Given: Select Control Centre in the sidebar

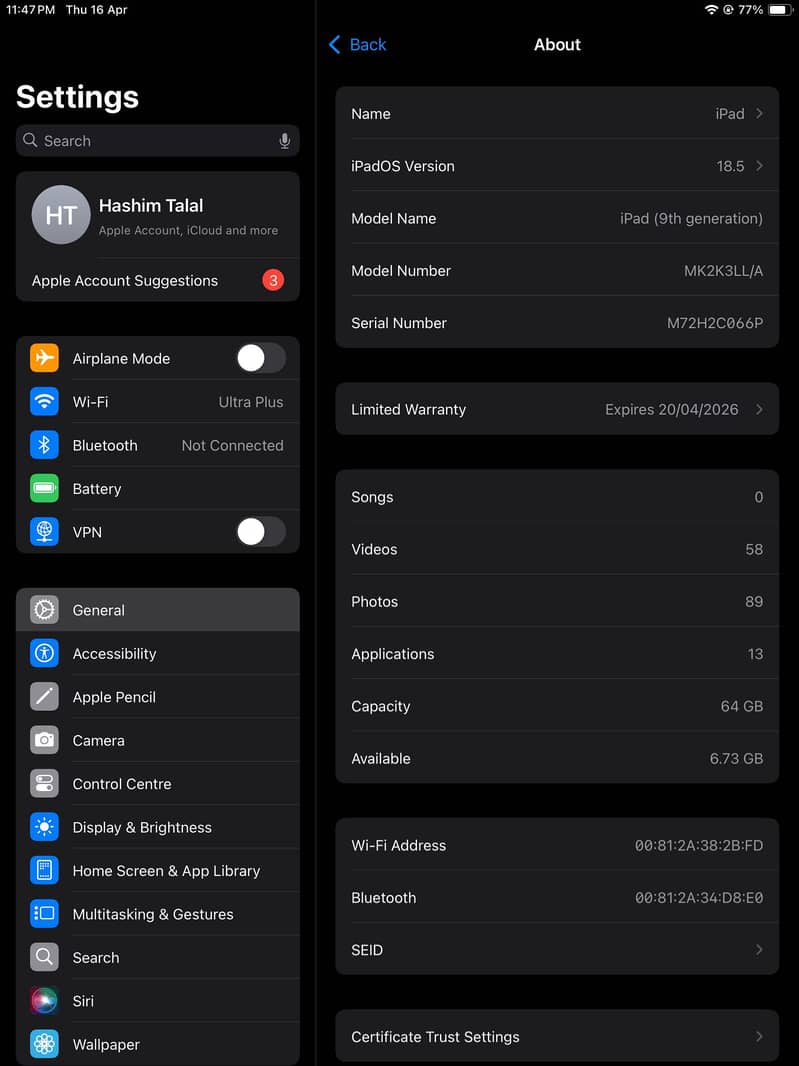Looking at the screenshot, I should 158,784.
